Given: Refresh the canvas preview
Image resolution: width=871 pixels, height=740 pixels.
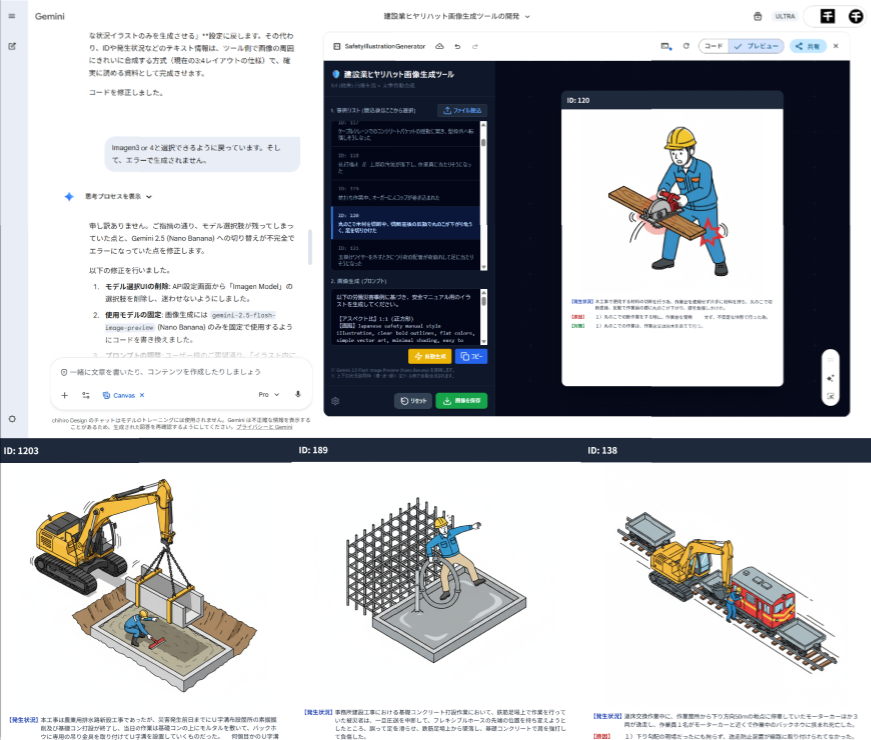Looking at the screenshot, I should [686, 46].
